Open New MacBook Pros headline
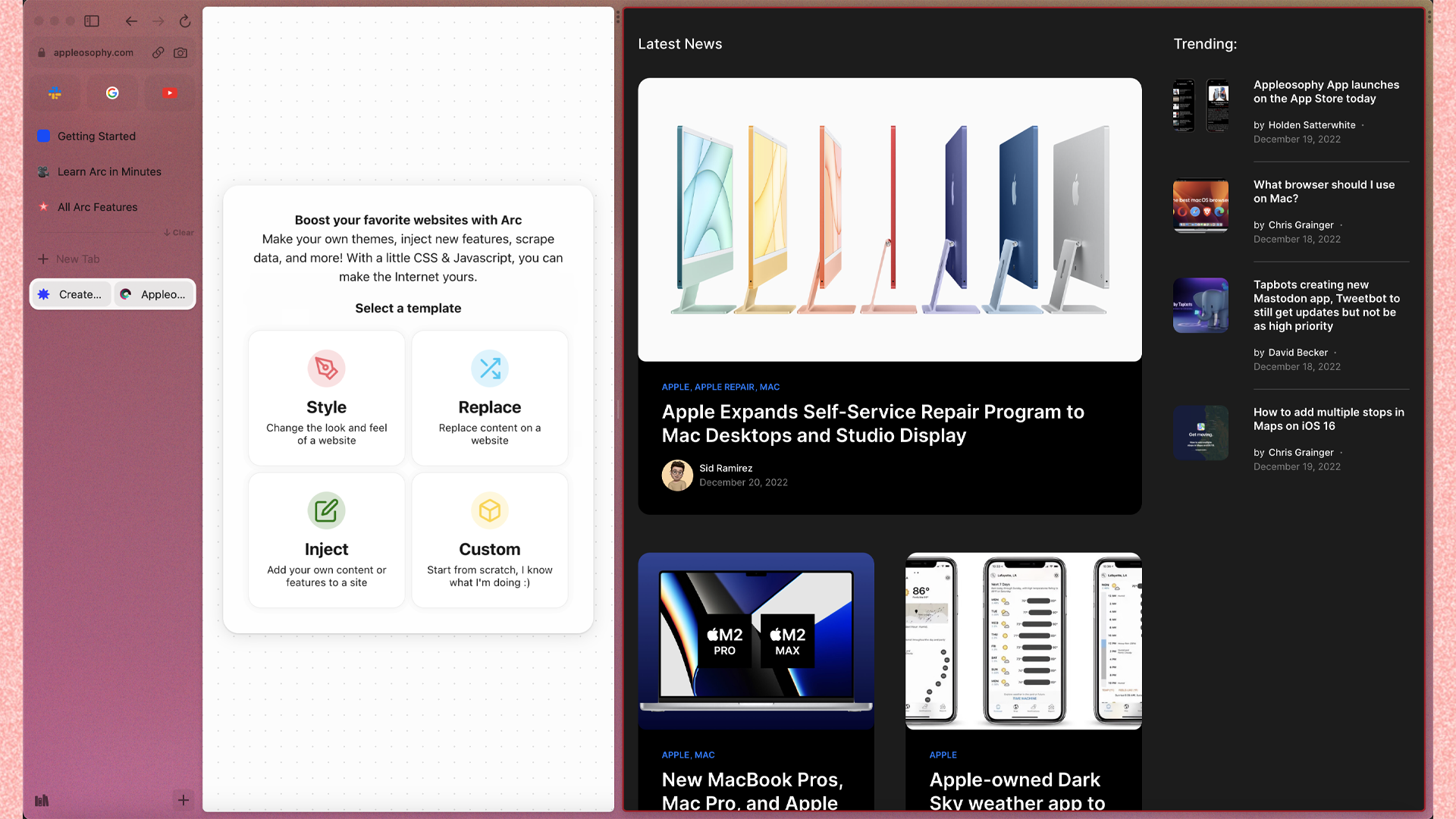 pyautogui.click(x=752, y=791)
